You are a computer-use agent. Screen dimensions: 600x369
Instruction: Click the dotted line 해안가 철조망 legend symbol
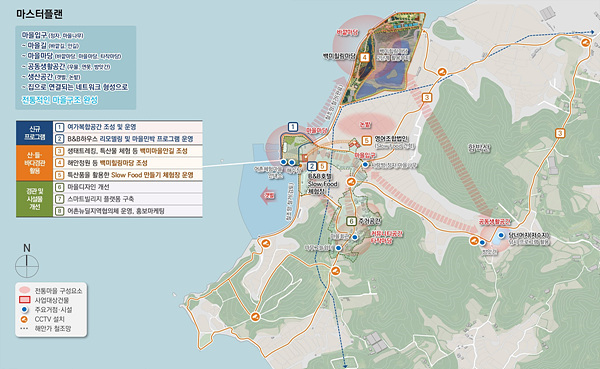tap(24, 328)
